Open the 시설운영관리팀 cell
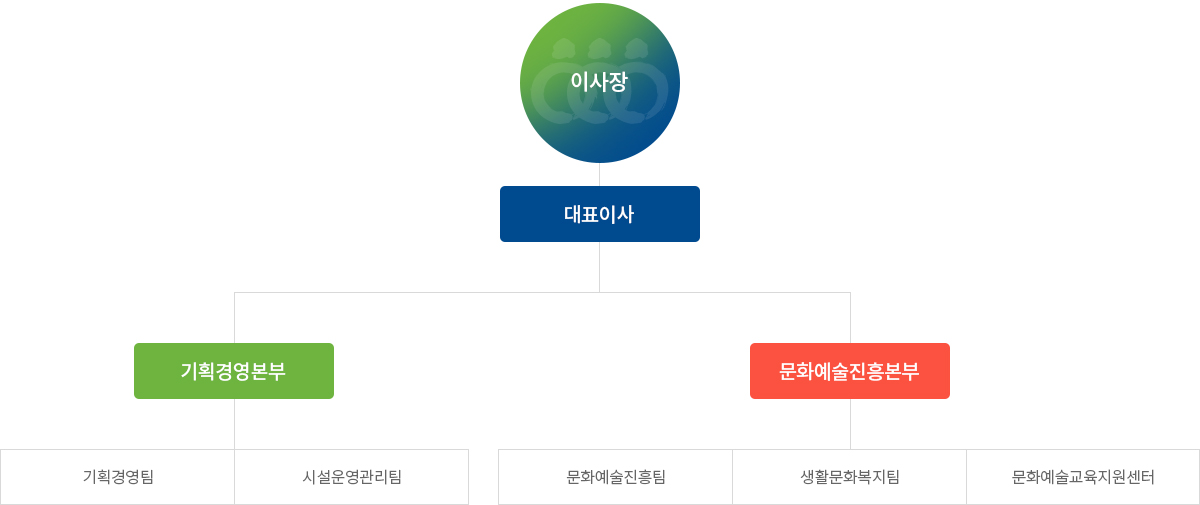This screenshot has height=505, width=1200. point(352,477)
